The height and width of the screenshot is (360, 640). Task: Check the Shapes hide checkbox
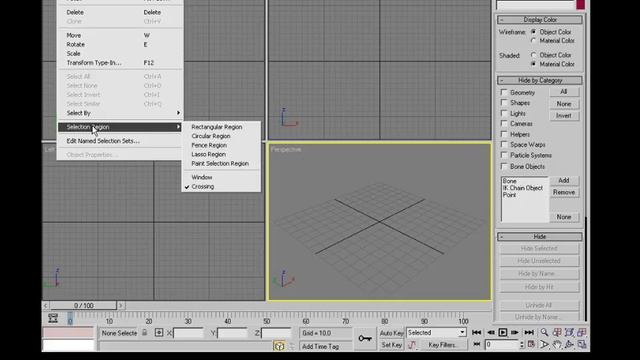pos(504,102)
